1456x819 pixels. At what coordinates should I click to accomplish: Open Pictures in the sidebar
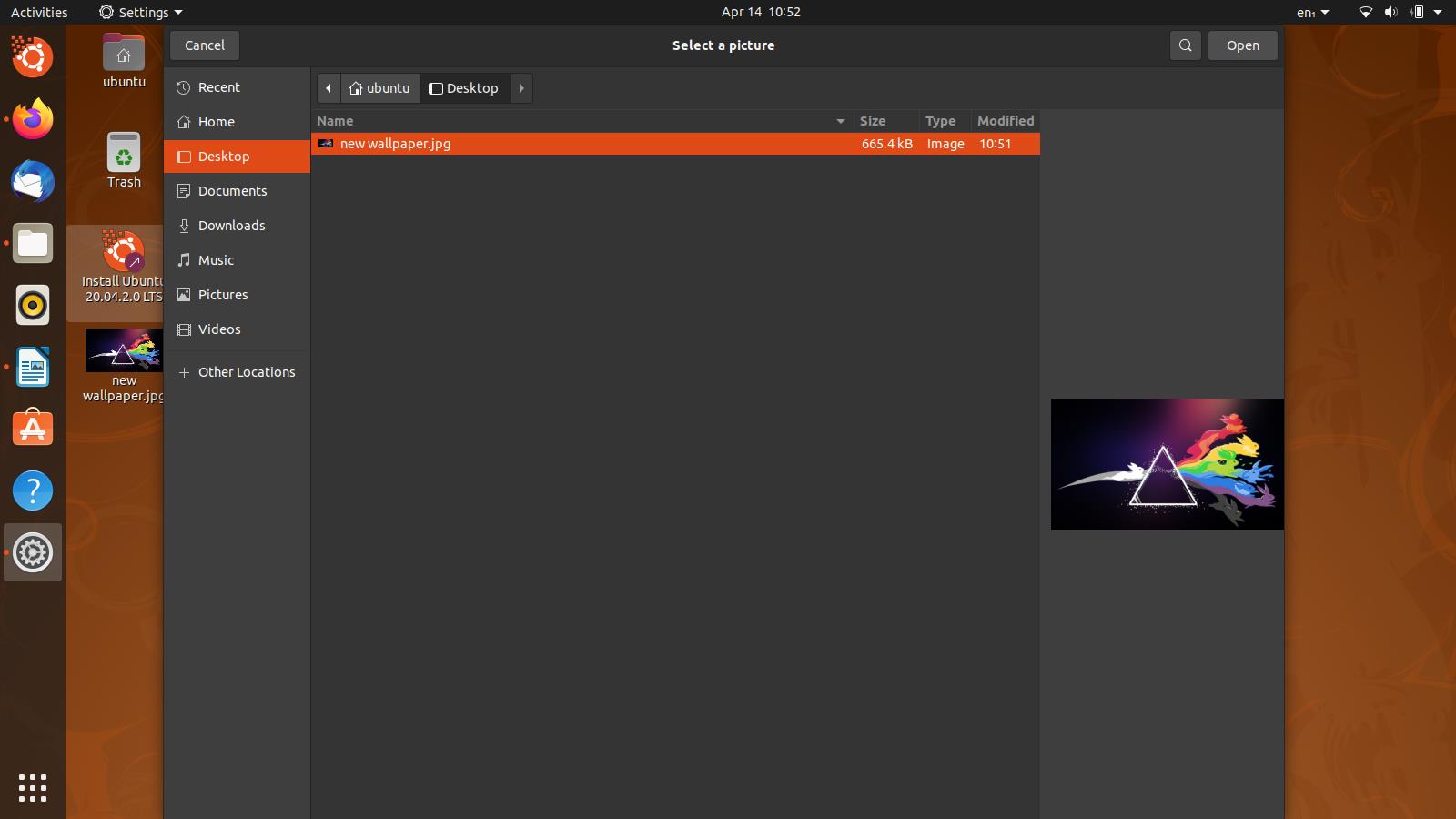tap(237, 295)
